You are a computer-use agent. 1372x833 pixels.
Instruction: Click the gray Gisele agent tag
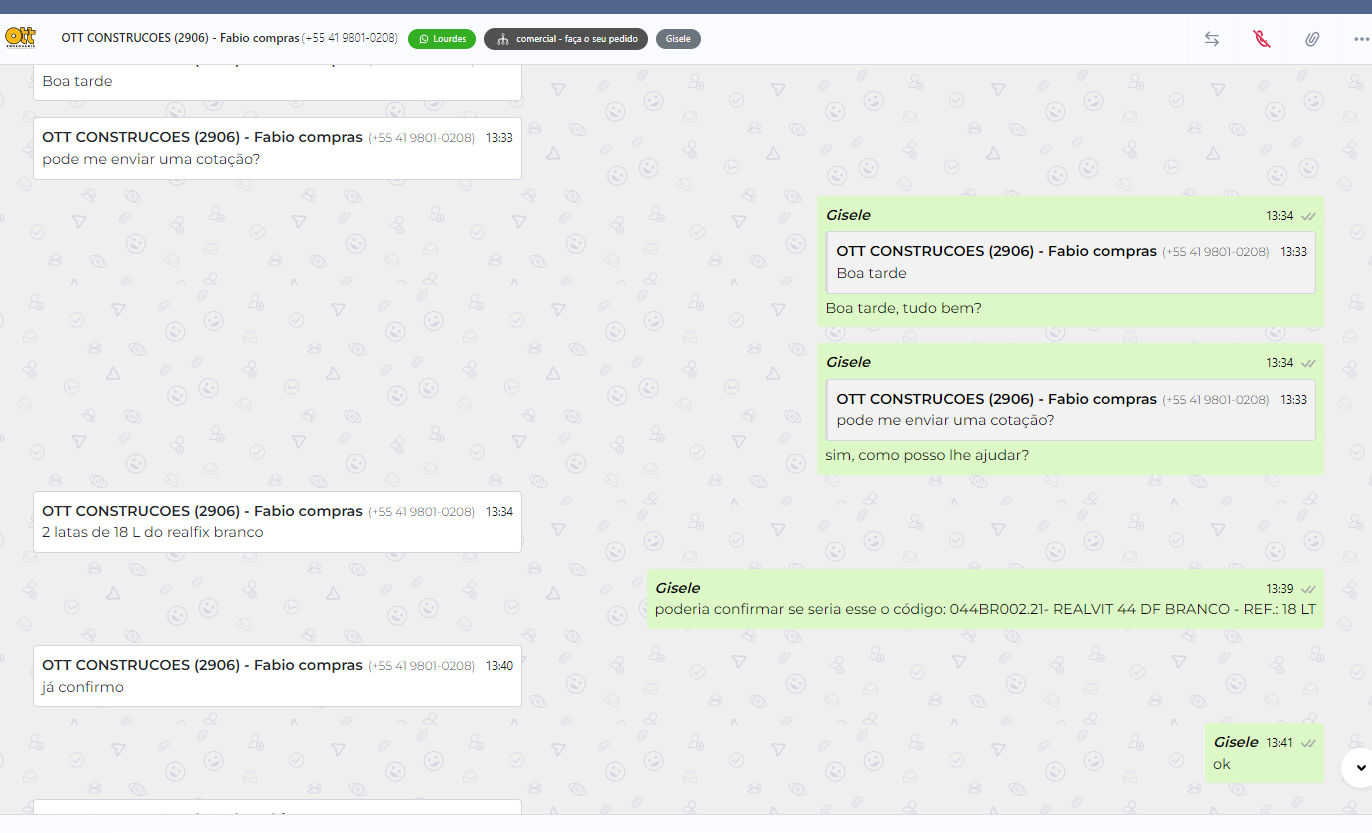[678, 39]
